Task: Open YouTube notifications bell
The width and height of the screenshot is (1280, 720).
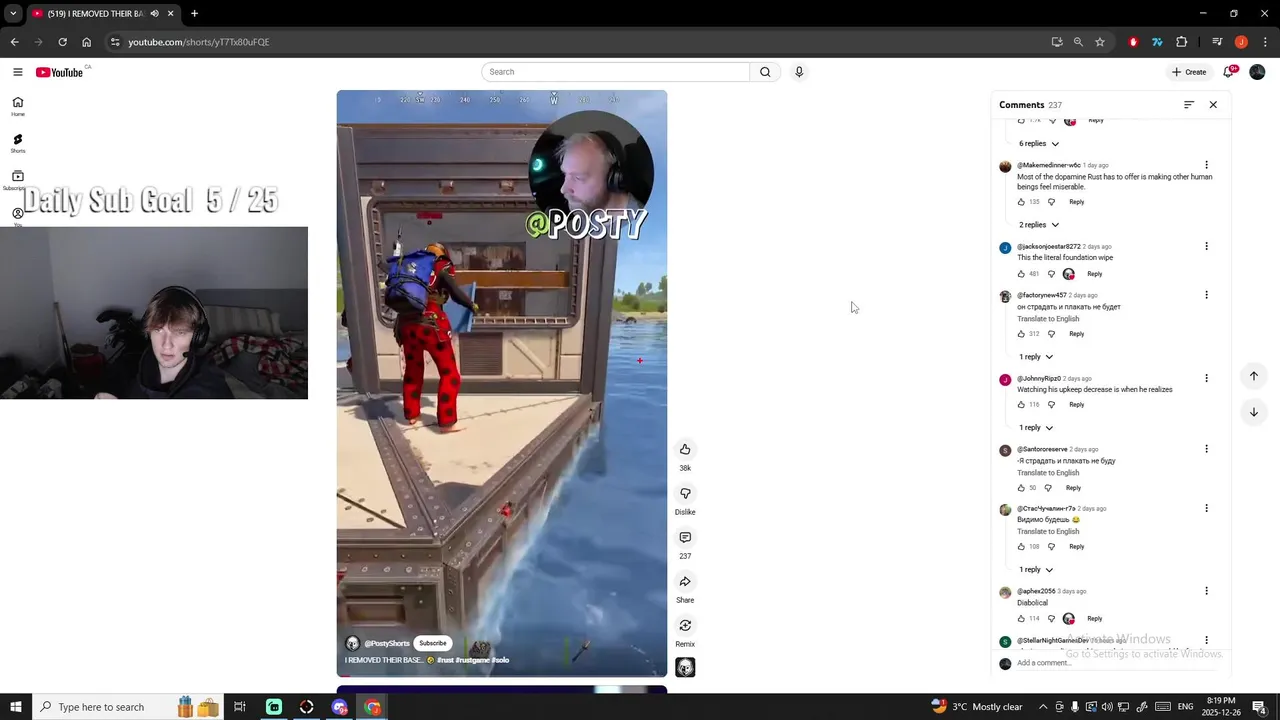Action: pyautogui.click(x=1229, y=72)
